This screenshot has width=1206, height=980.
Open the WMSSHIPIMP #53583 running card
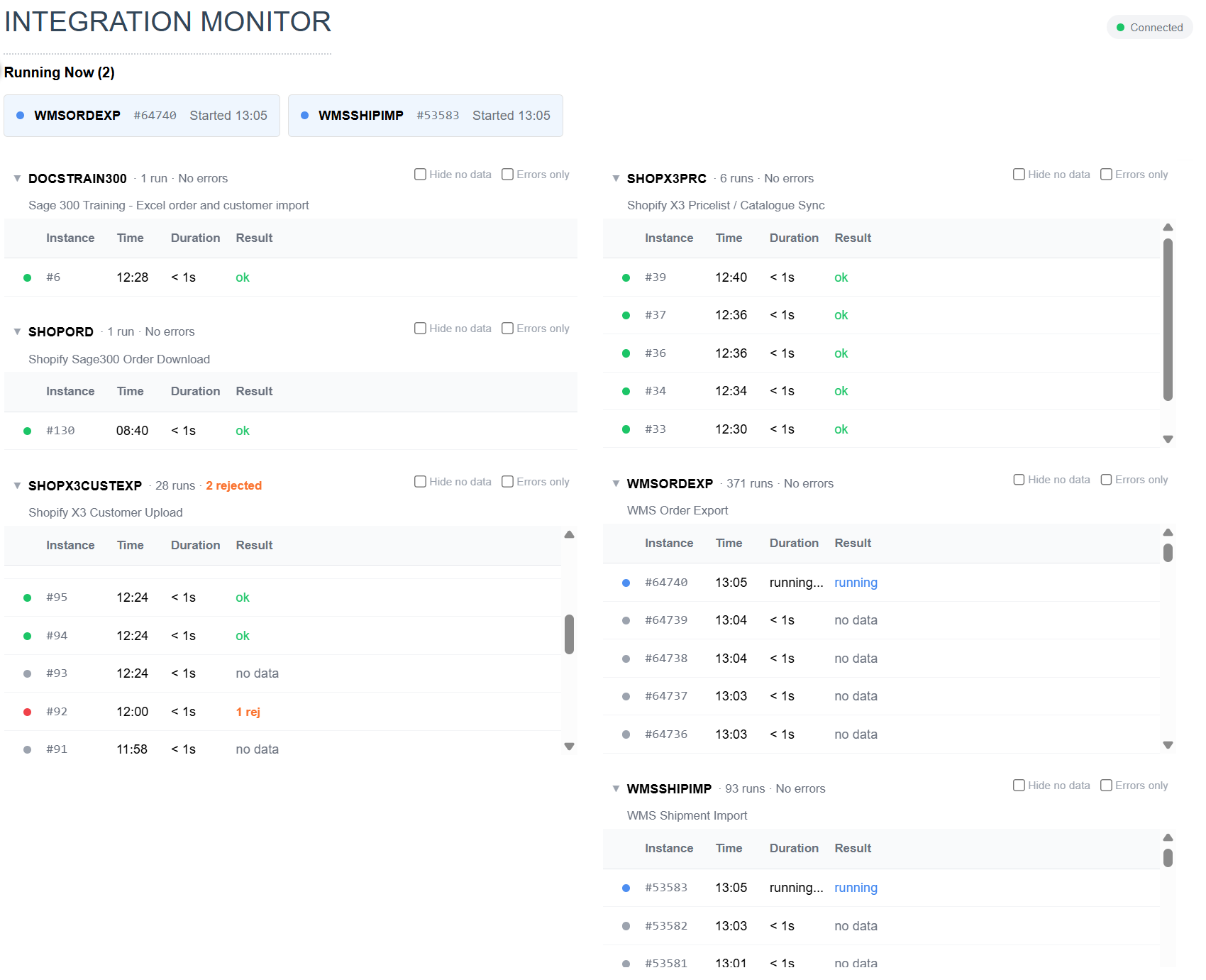(x=426, y=116)
